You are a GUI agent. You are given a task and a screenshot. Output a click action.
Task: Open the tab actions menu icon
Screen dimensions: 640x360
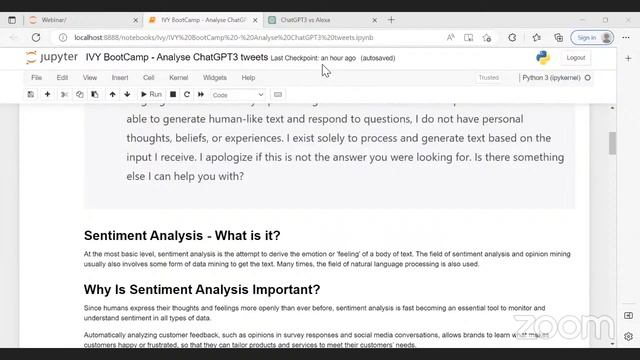(12, 20)
